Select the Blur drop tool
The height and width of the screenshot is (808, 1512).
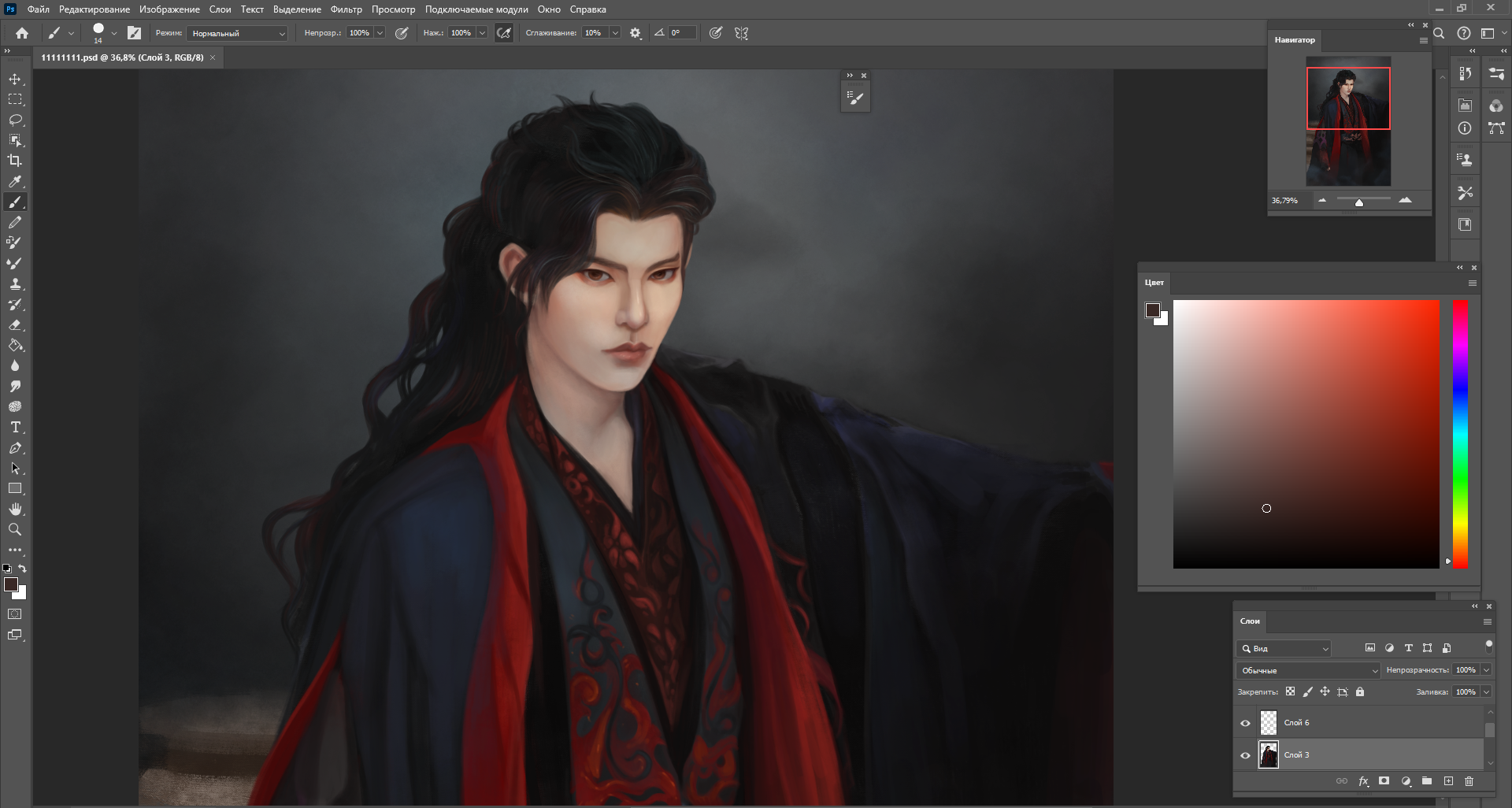point(15,365)
